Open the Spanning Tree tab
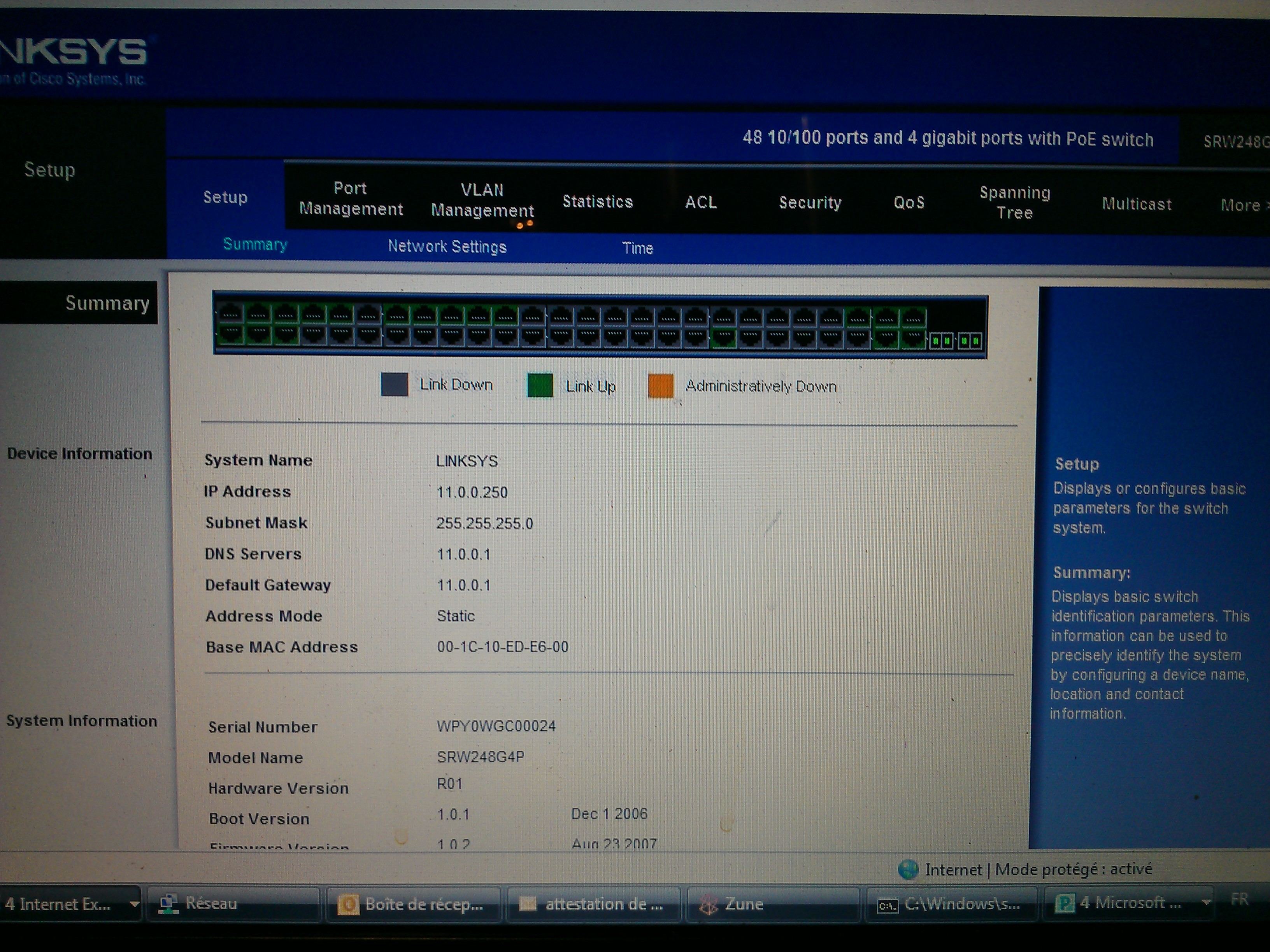Image resolution: width=1270 pixels, height=952 pixels. (1014, 203)
